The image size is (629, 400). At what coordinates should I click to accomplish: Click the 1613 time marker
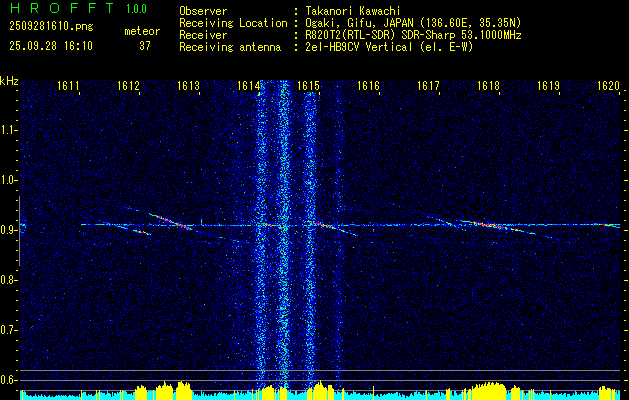coord(188,87)
